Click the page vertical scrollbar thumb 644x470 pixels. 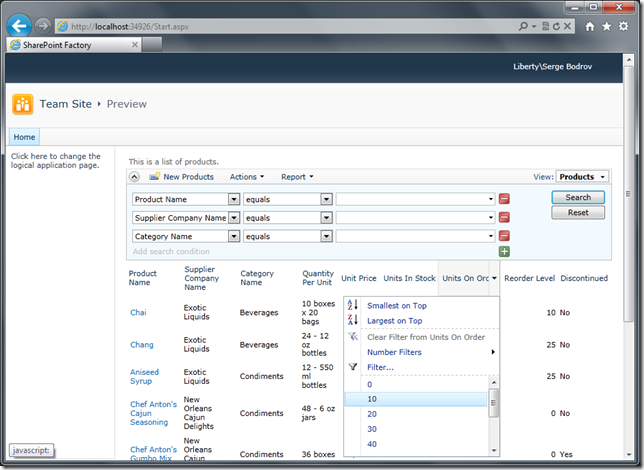pyautogui.click(x=628, y=194)
